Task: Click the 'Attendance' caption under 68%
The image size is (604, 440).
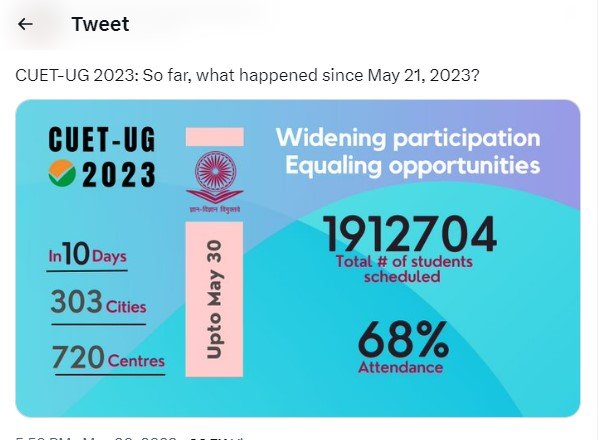Action: 400,368
